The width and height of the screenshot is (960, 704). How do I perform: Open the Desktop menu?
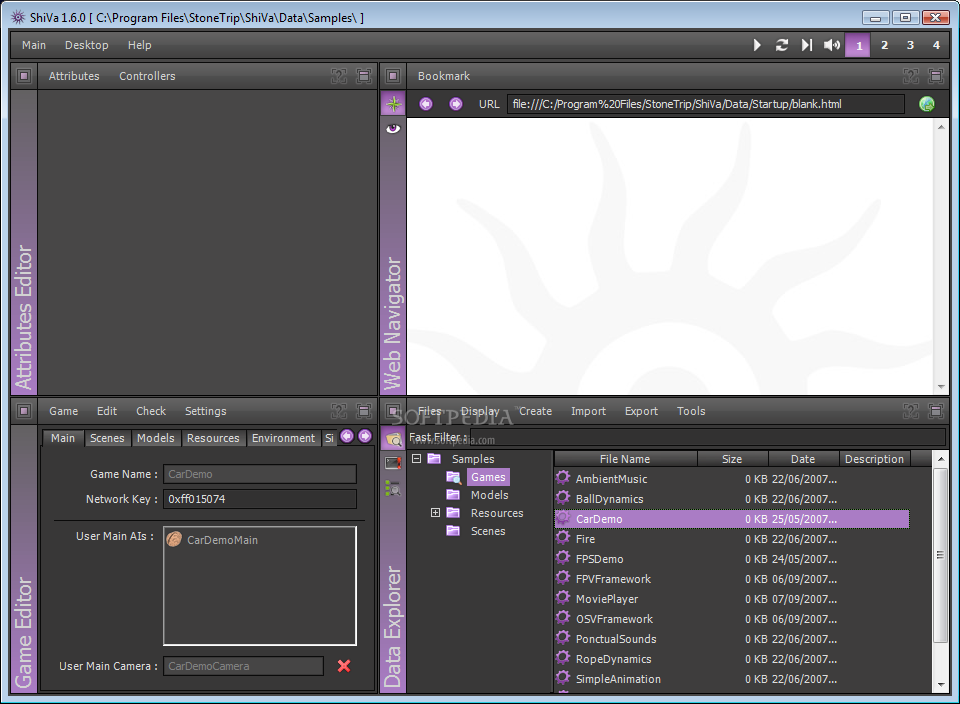pos(86,45)
